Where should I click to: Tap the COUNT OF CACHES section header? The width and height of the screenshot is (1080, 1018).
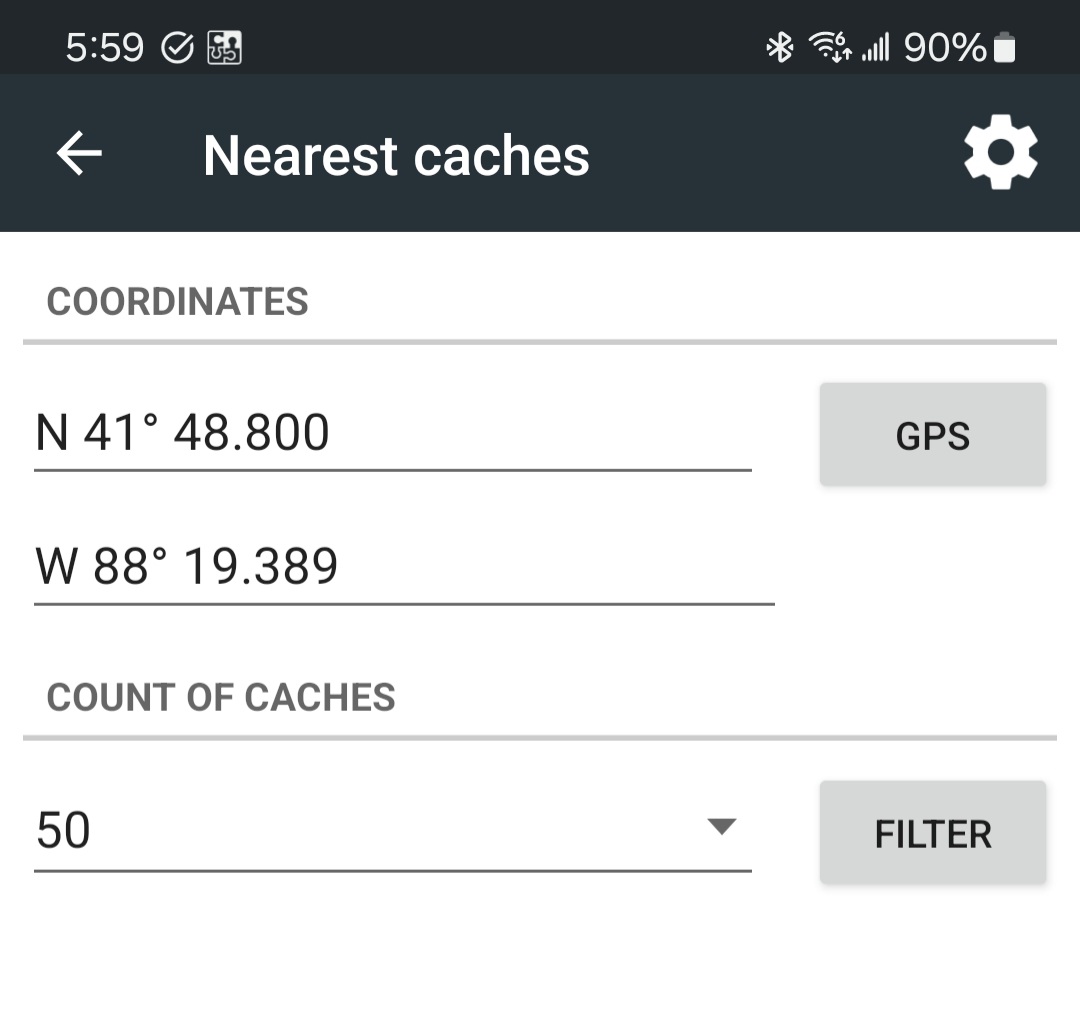click(x=221, y=698)
